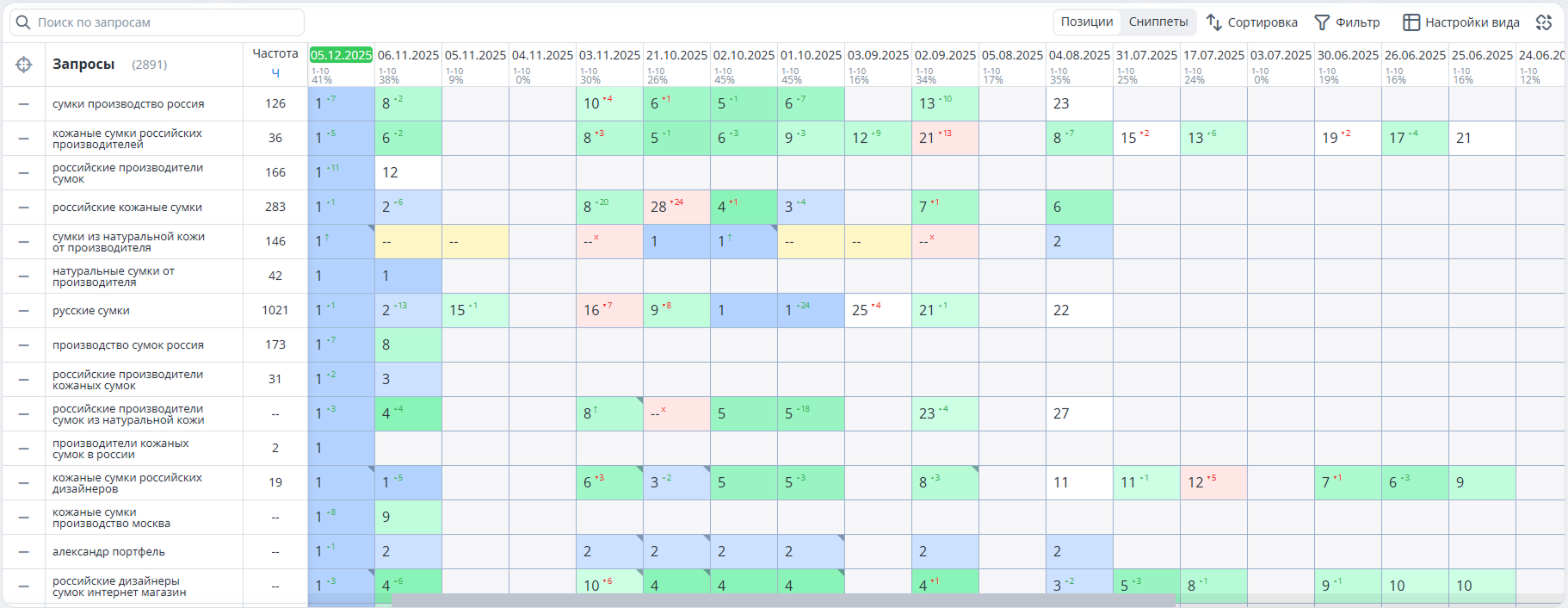Click the funnel icon beside Фильтр
This screenshot has width=1568, height=608.
[1322, 22]
